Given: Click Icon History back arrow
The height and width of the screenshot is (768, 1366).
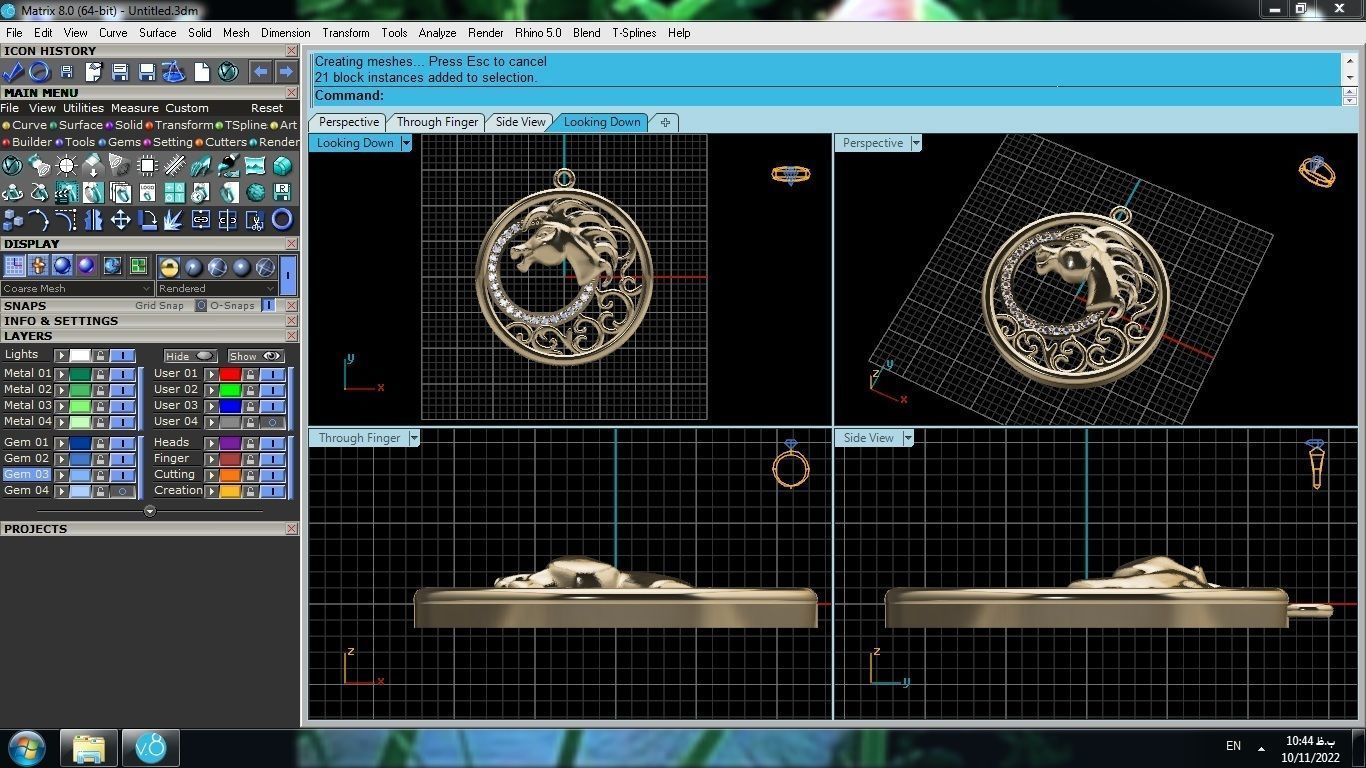Looking at the screenshot, I should 260,72.
